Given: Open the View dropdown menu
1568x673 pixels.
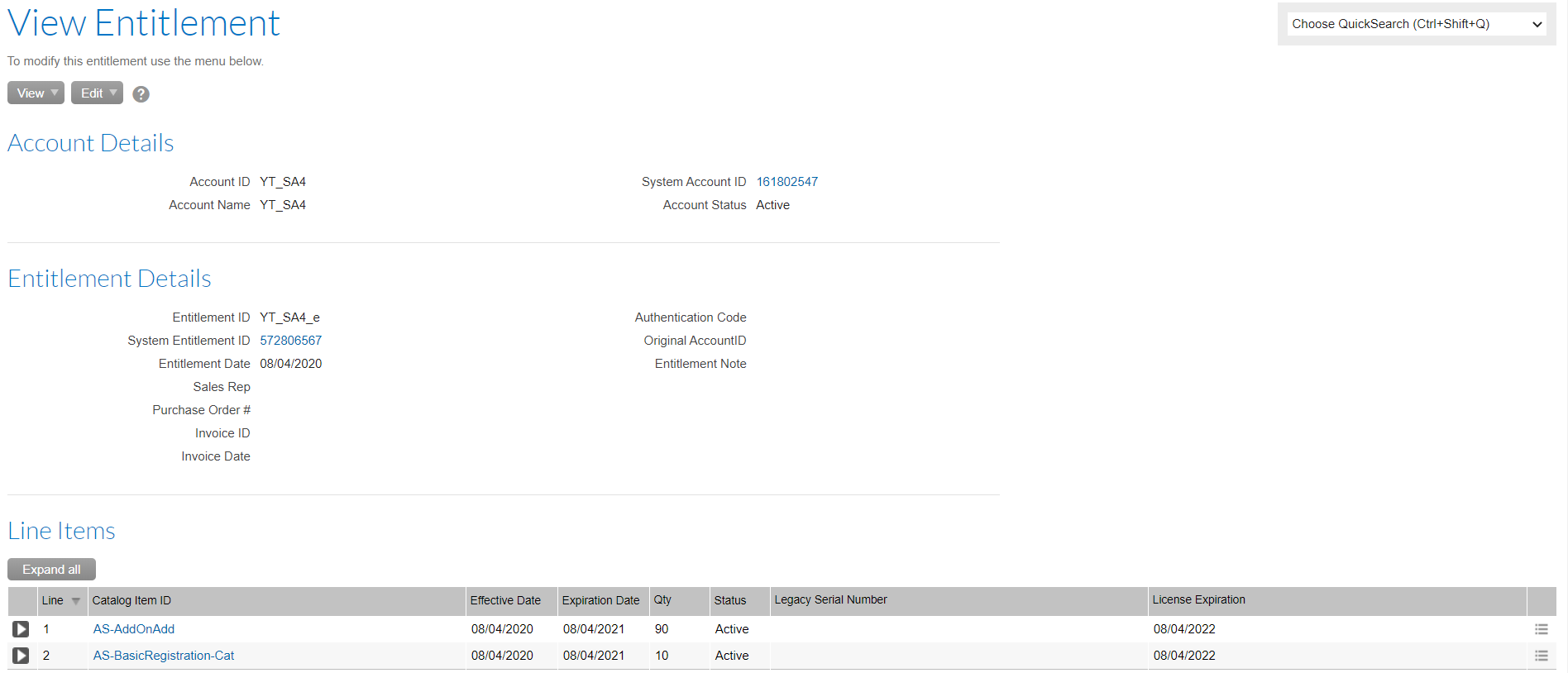Looking at the screenshot, I should (x=36, y=93).
